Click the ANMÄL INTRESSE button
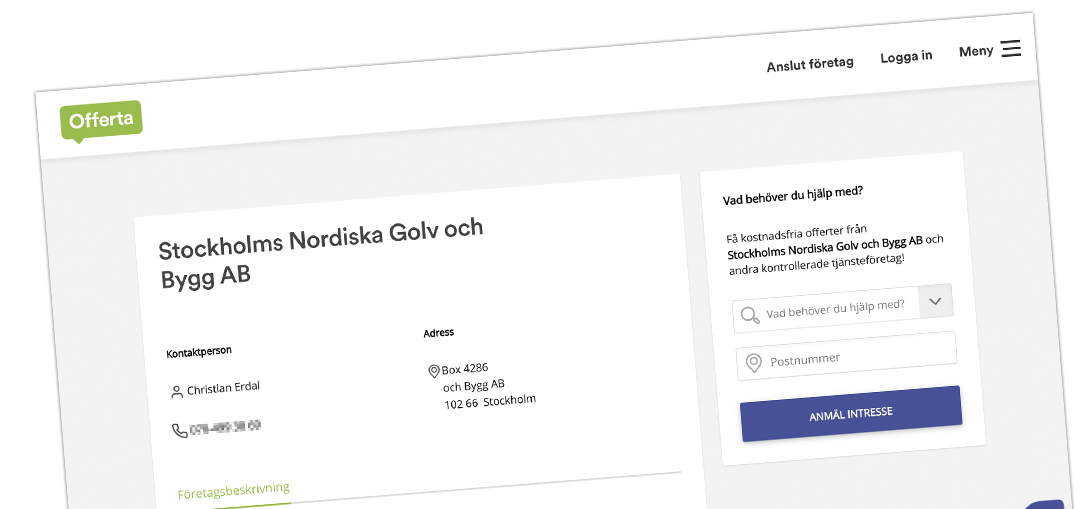 point(851,414)
